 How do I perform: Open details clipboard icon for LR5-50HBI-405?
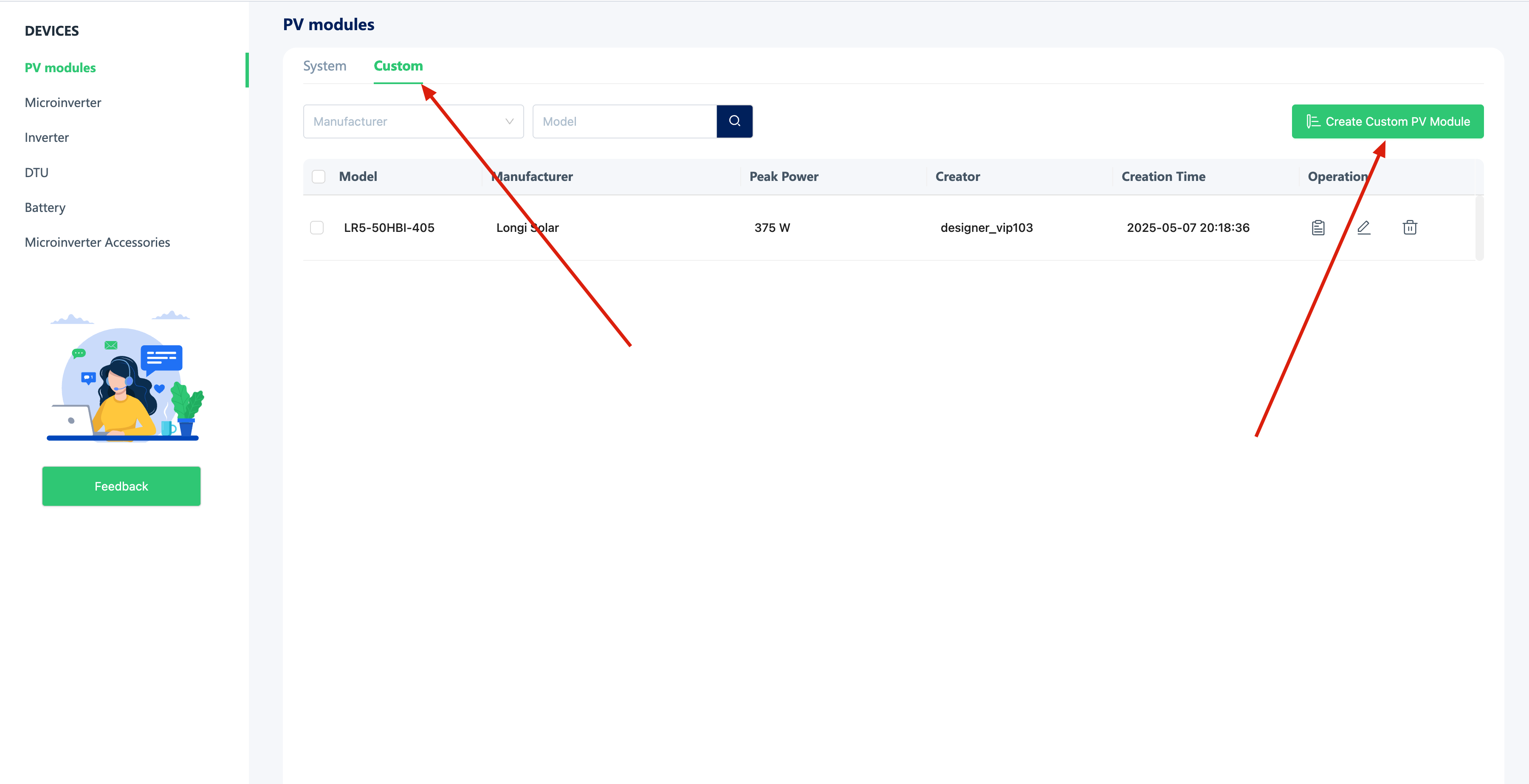pos(1317,227)
